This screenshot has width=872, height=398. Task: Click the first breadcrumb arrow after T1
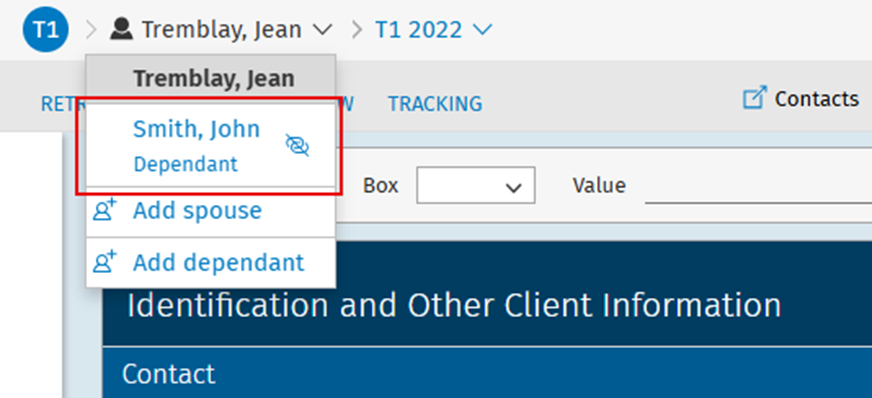[92, 30]
